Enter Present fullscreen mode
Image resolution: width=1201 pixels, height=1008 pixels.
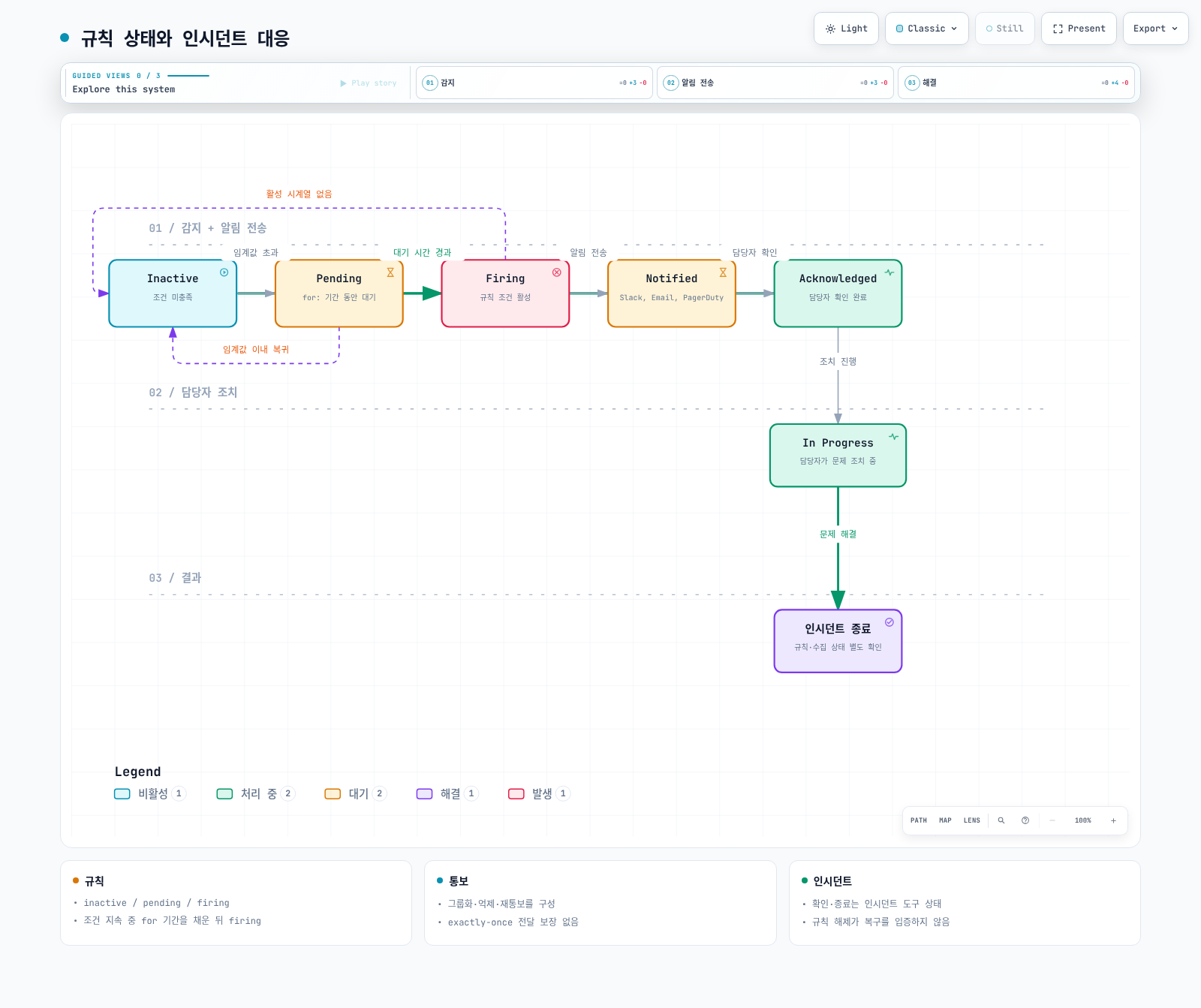pyautogui.click(x=1079, y=29)
